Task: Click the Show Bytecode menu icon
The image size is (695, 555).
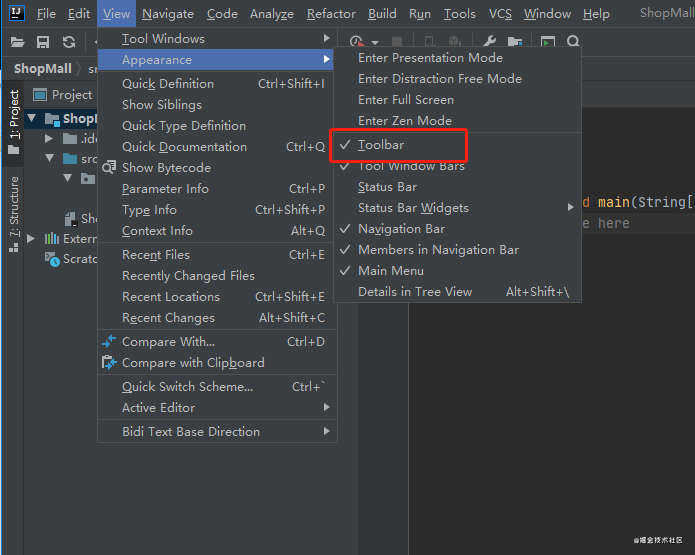Action: [x=110, y=168]
